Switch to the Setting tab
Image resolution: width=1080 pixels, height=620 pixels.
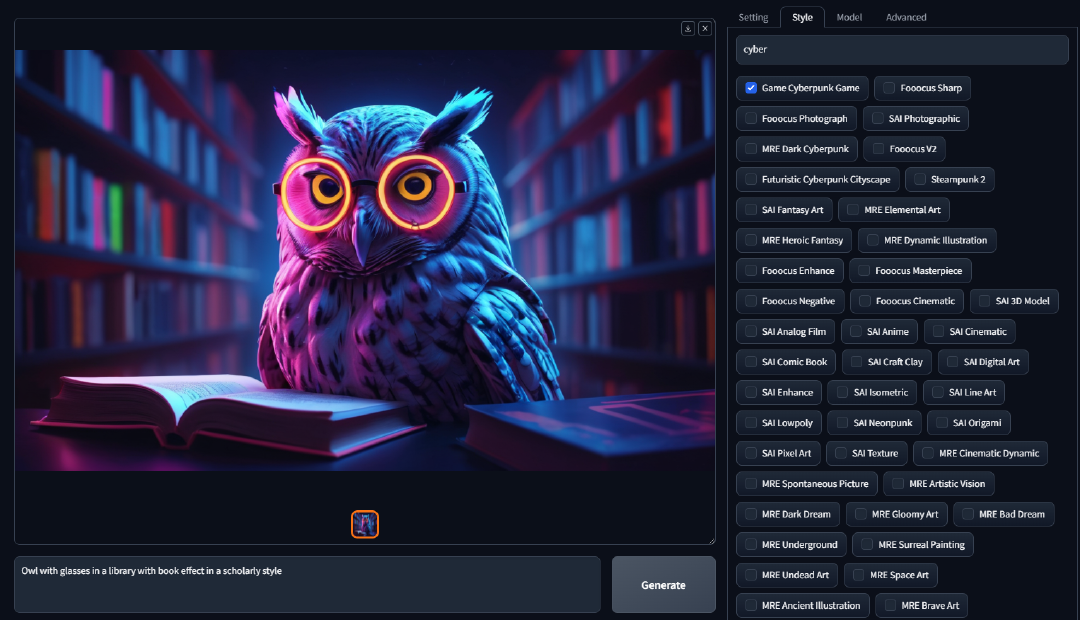tap(753, 17)
